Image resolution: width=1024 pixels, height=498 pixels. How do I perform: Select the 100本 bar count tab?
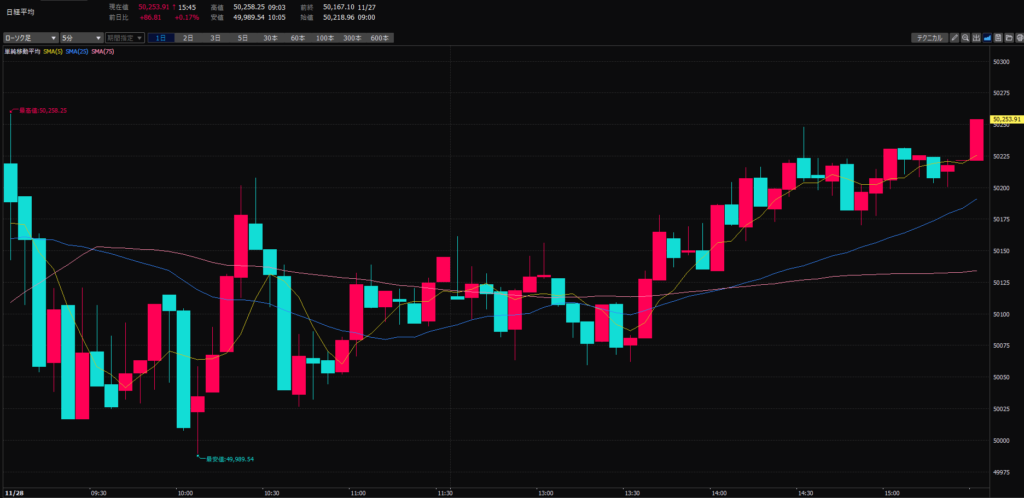[325, 38]
